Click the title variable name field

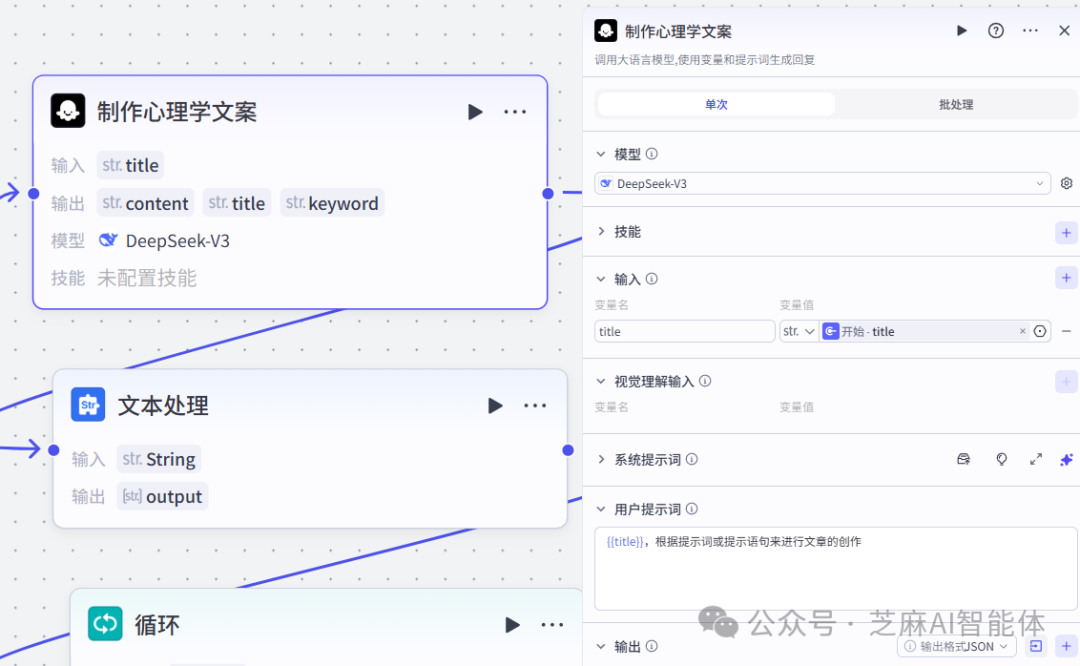tap(685, 331)
